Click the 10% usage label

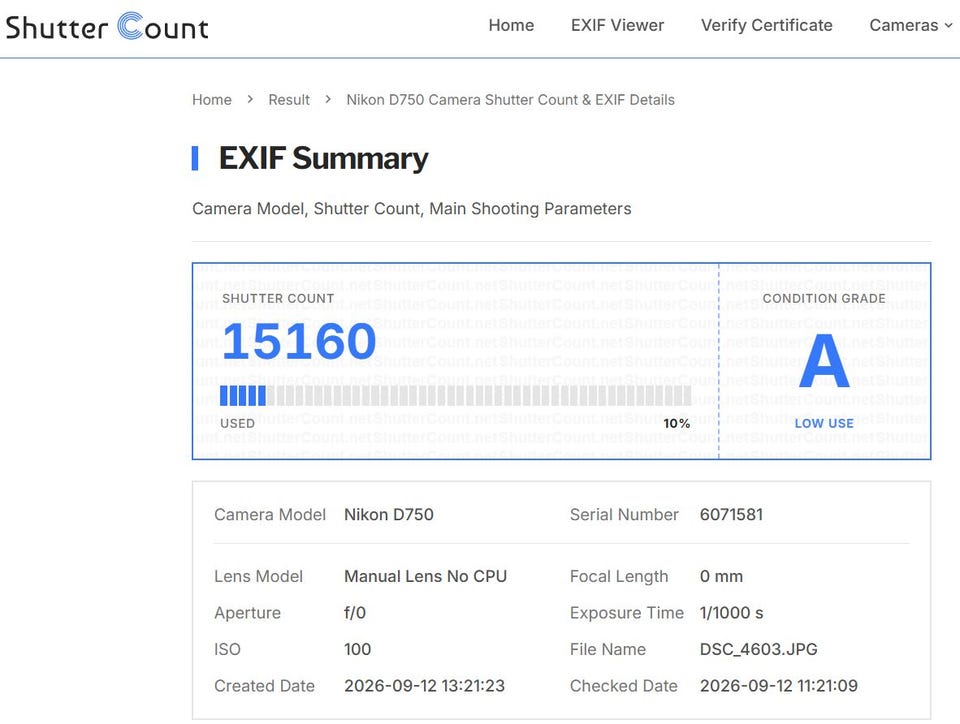click(677, 424)
